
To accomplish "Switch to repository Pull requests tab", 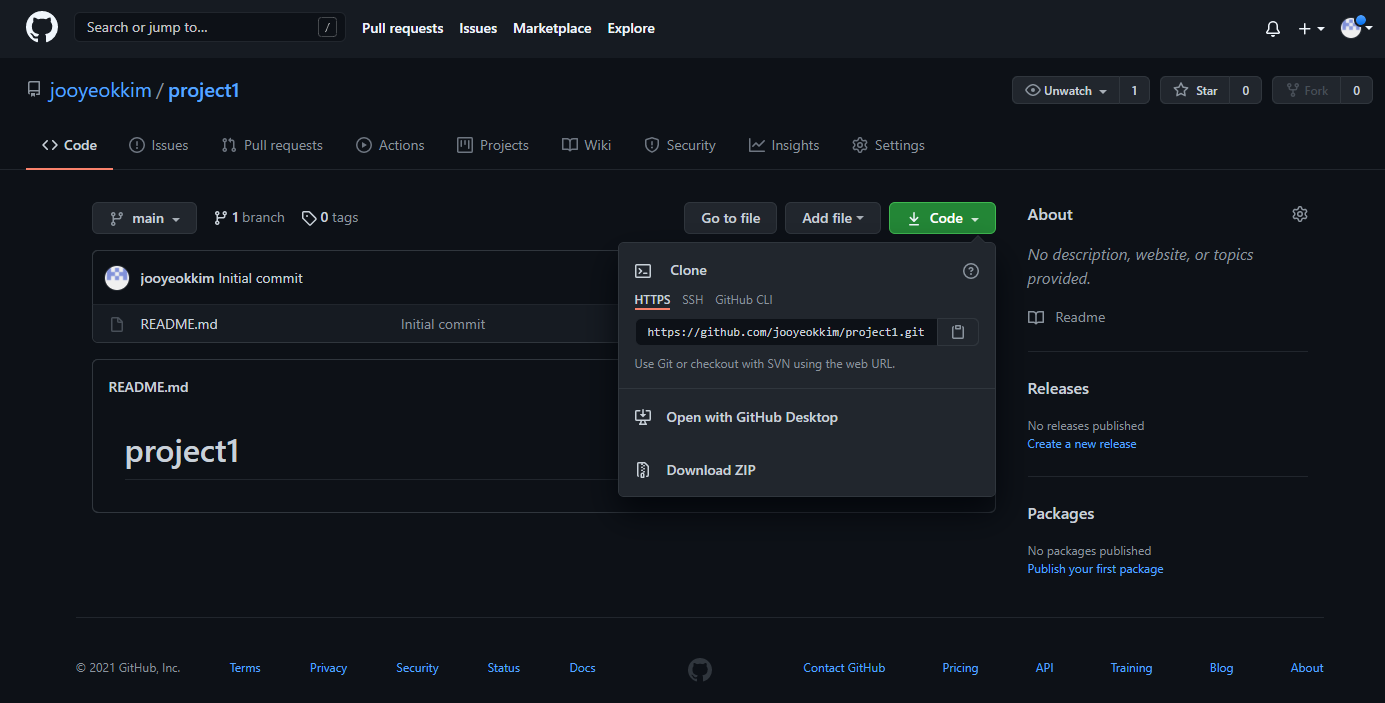I will (x=272, y=145).
